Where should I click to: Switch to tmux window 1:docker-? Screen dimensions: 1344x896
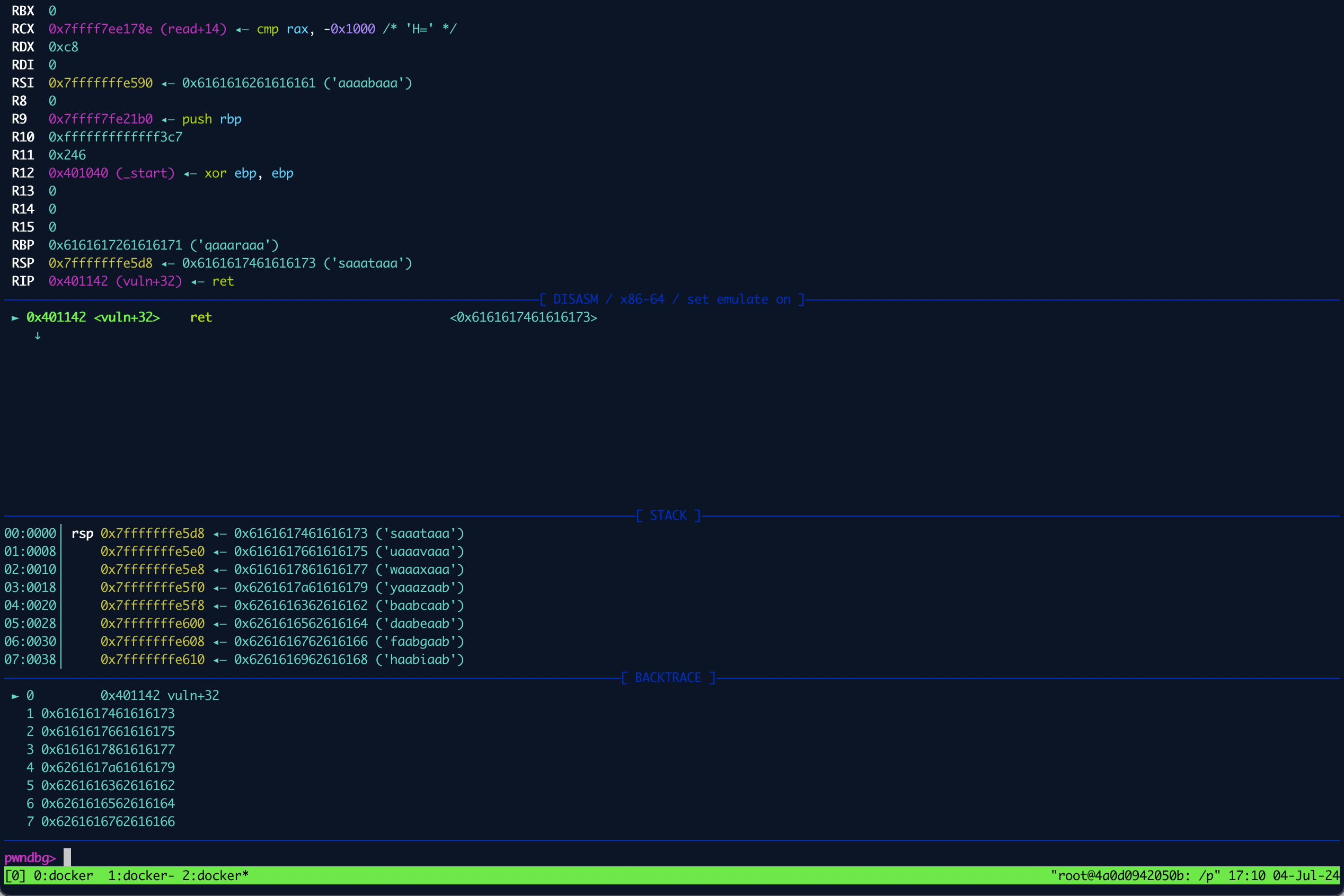(x=141, y=875)
